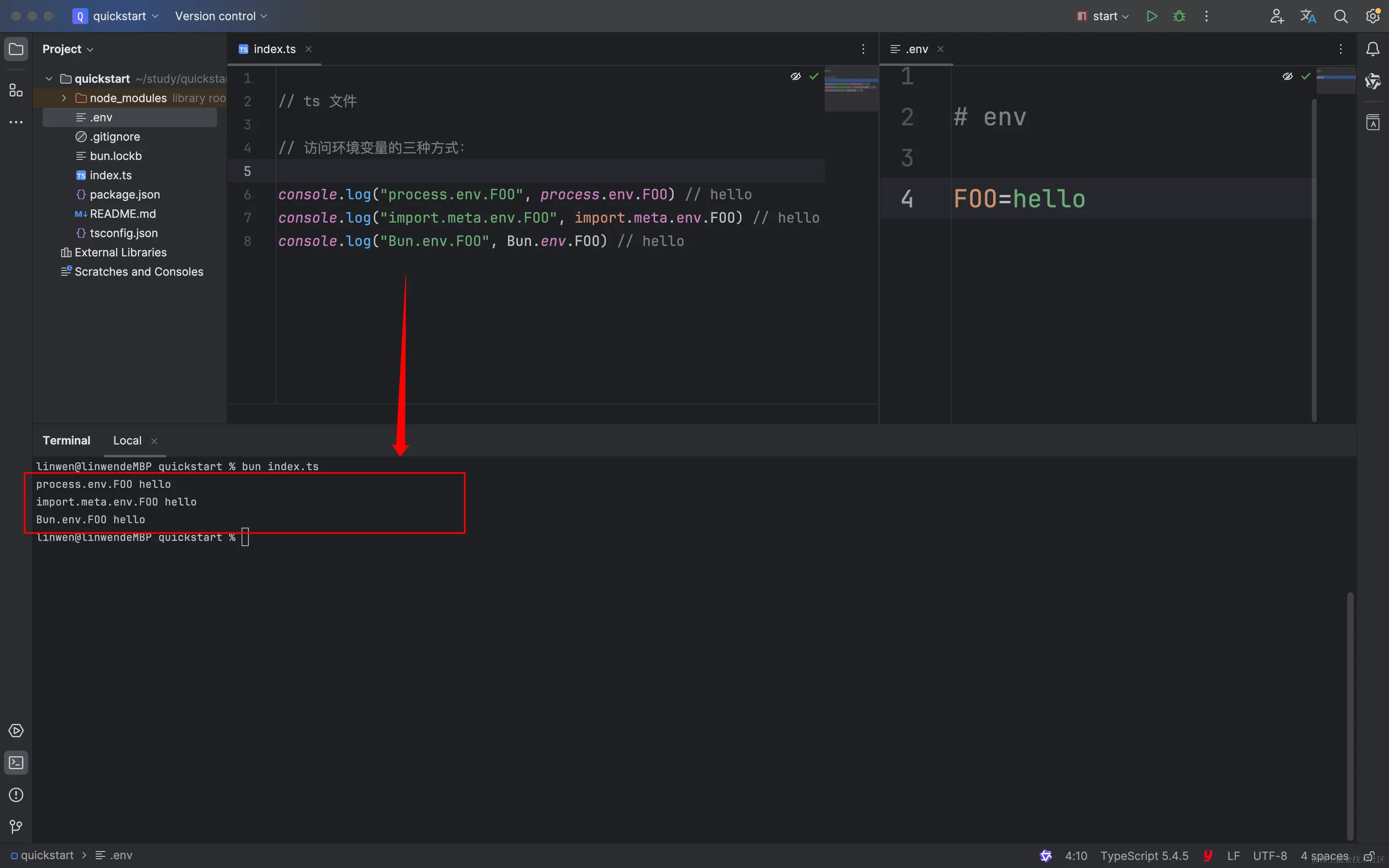Expand the node_modules folder
1389x868 pixels.
(x=64, y=98)
